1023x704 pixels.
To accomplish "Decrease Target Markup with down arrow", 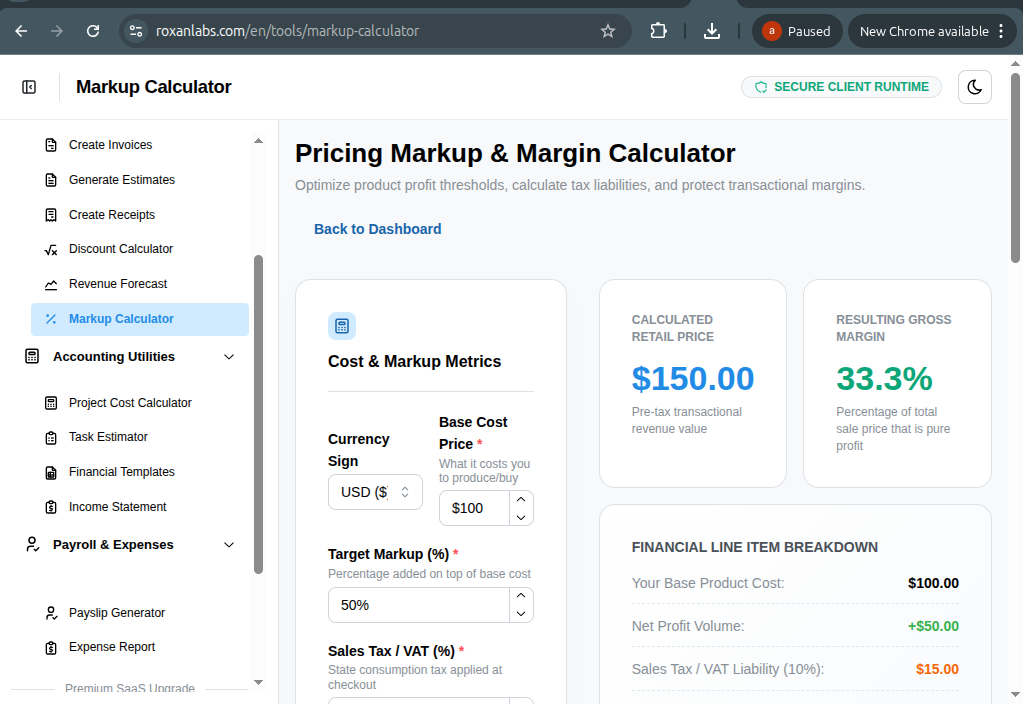I will (x=521, y=614).
